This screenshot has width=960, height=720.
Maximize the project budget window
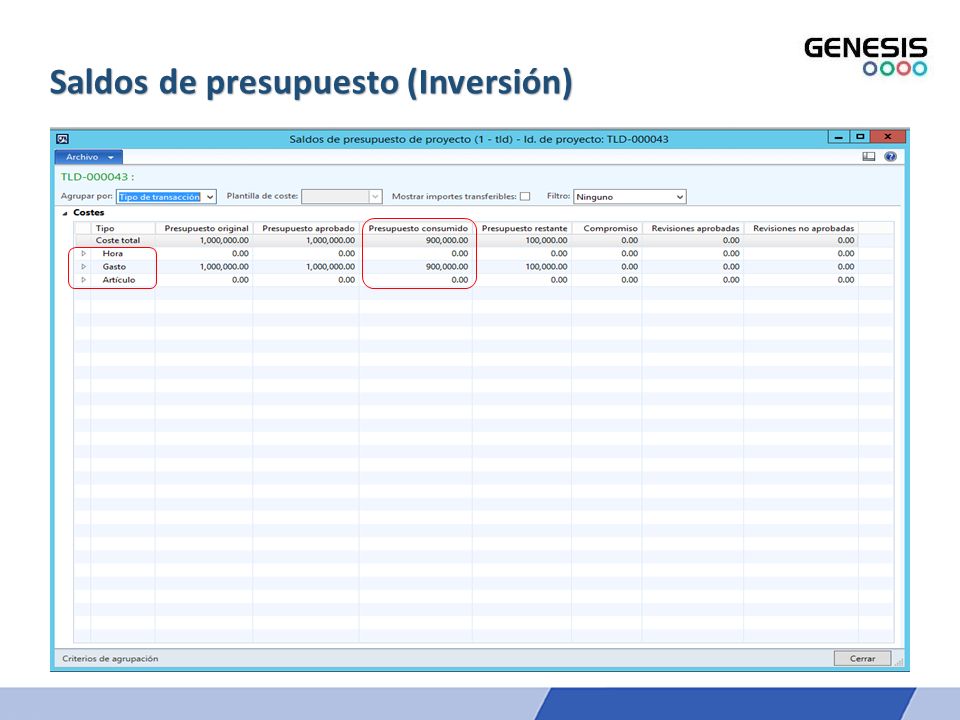[860, 137]
